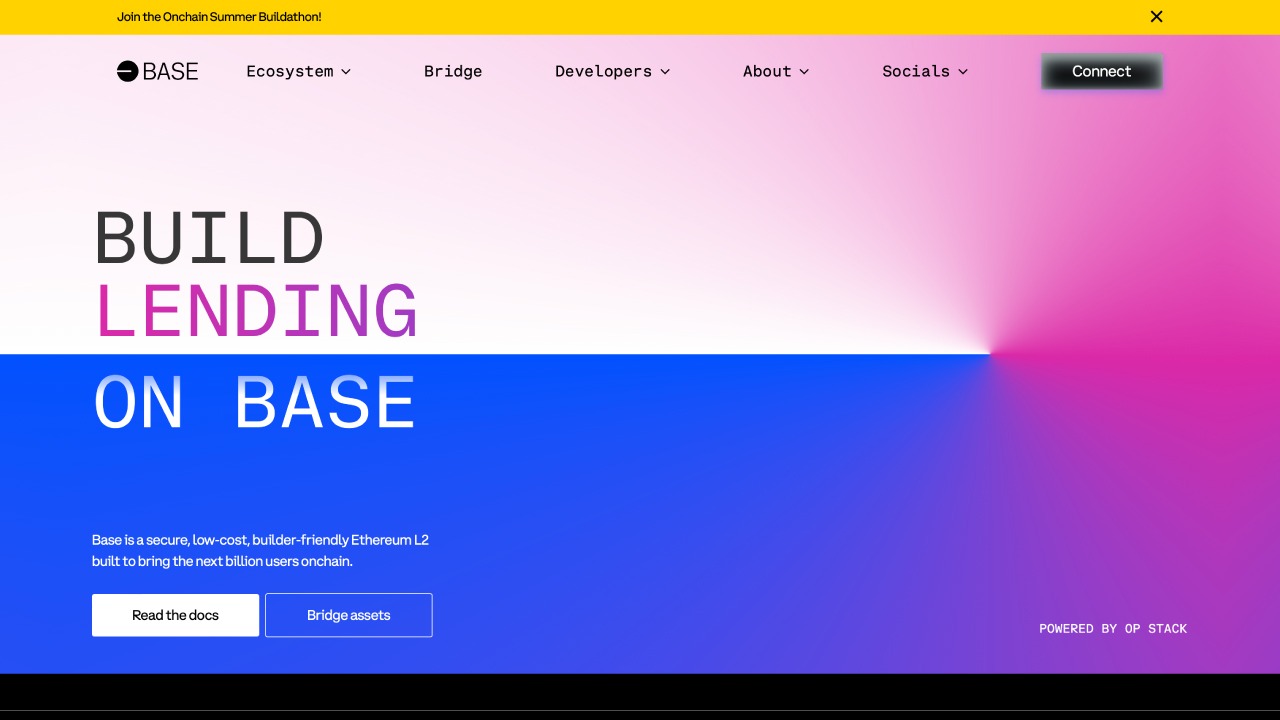Expand the Developers dropdown menu
1280x720 pixels.
pyautogui.click(x=613, y=71)
